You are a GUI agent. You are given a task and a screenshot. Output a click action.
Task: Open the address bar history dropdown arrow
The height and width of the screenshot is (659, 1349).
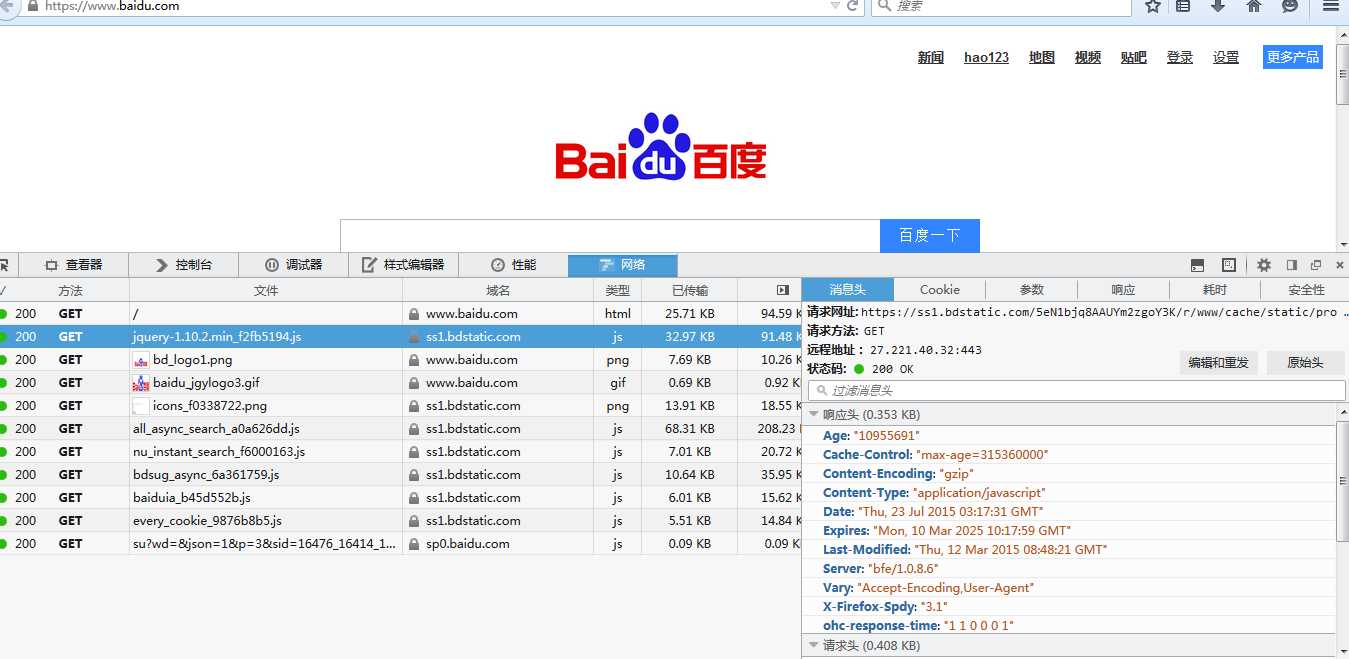tap(835, 6)
